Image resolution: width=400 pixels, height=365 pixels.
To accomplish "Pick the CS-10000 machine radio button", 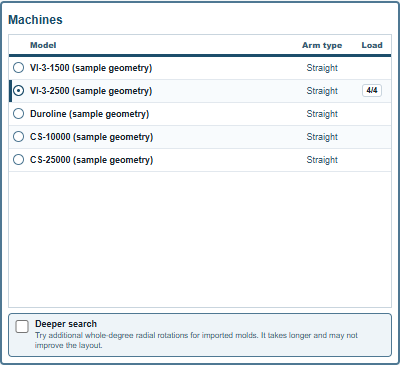I will 18,137.
